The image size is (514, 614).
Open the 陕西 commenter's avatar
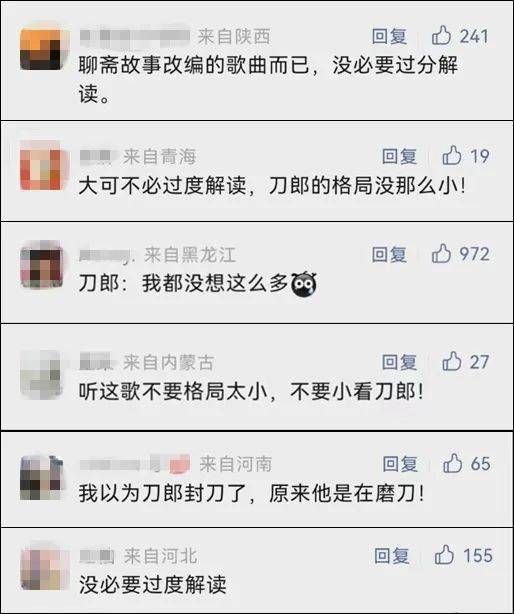click(41, 48)
